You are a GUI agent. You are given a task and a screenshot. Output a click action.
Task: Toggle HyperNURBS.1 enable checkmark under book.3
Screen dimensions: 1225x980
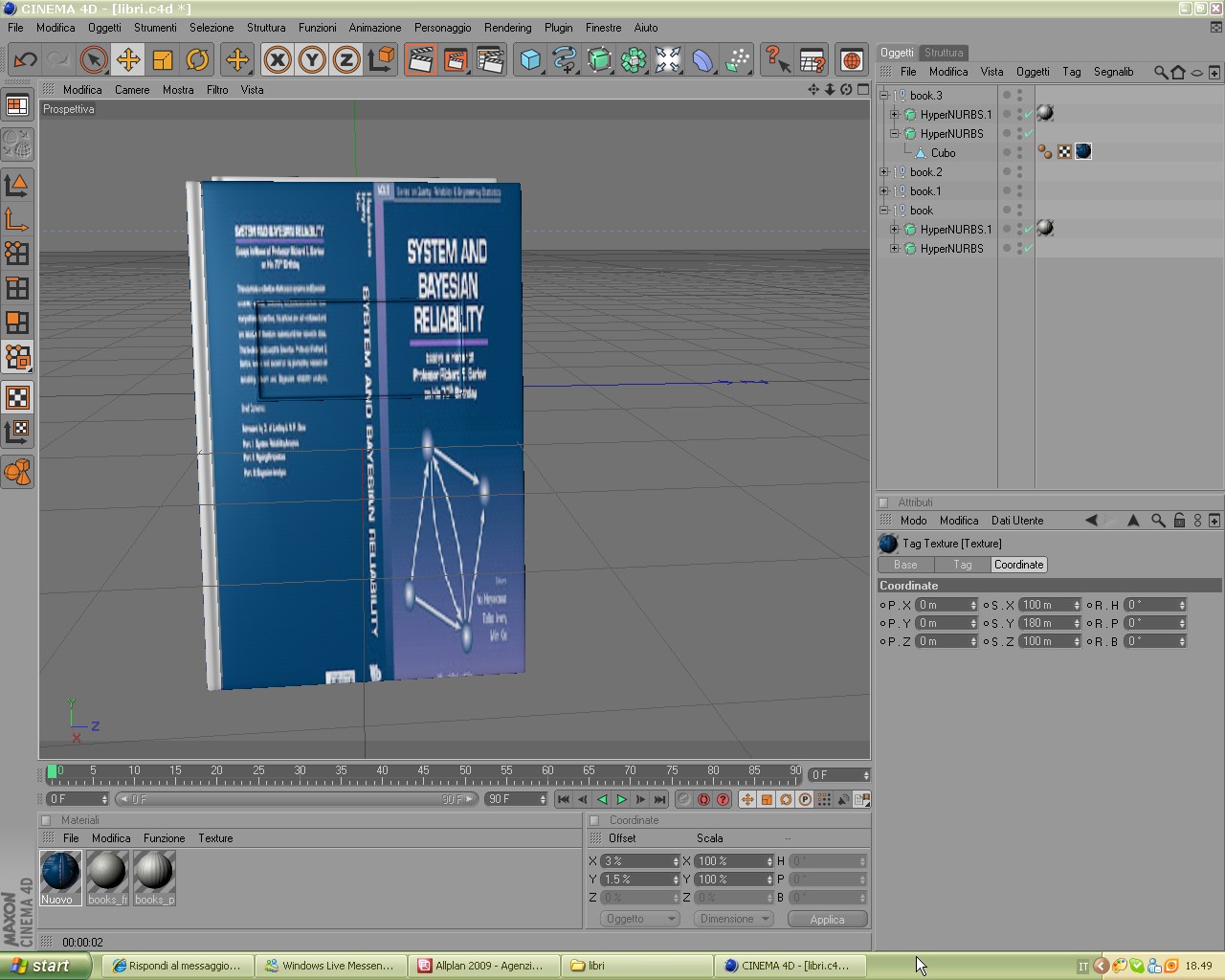1029,114
